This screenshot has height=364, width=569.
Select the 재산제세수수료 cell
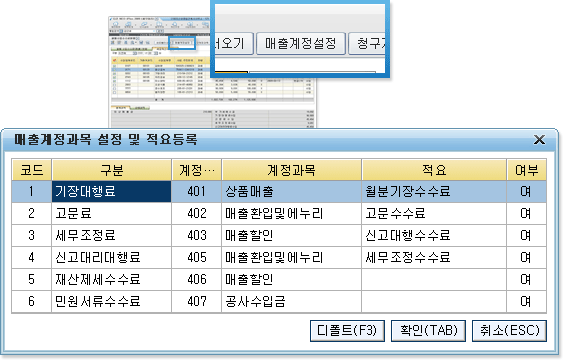click(111, 279)
